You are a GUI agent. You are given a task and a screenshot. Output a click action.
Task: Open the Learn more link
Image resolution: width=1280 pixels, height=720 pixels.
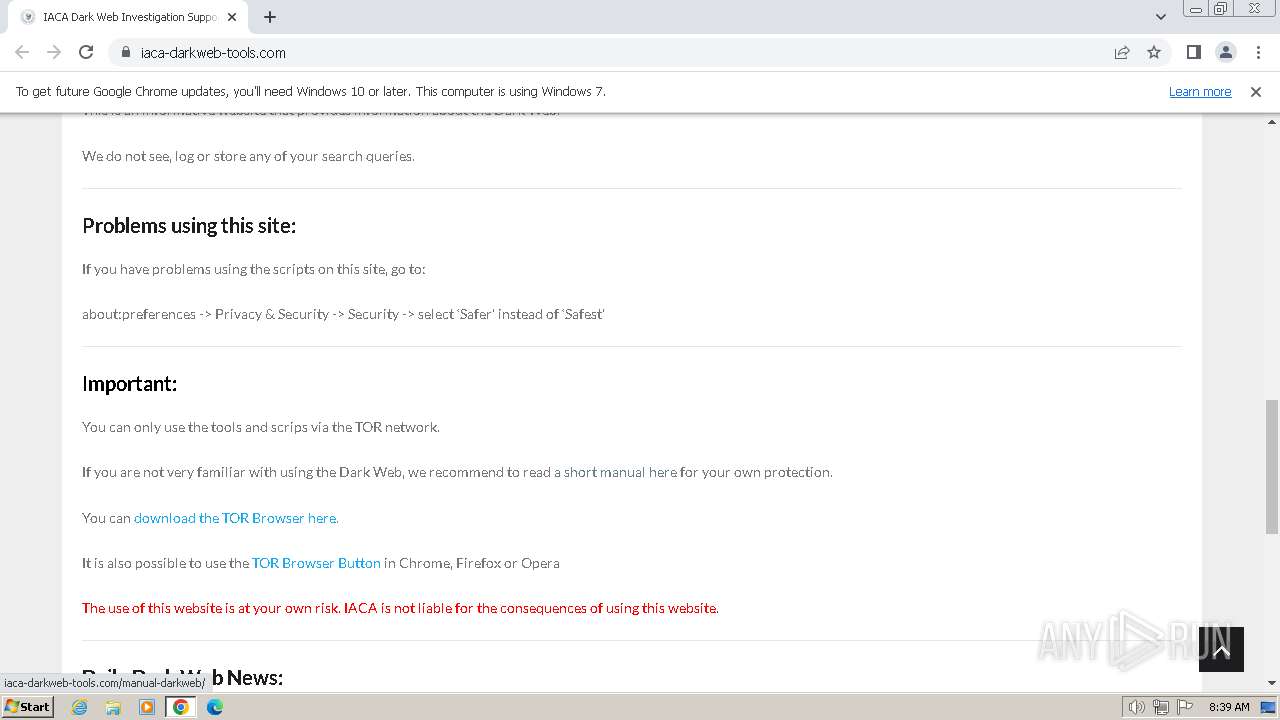[1200, 91]
